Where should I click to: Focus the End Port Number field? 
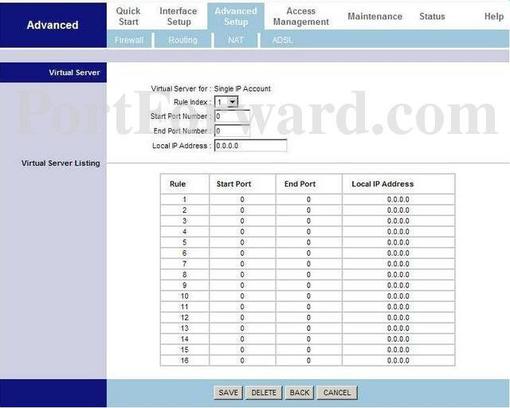click(232, 131)
